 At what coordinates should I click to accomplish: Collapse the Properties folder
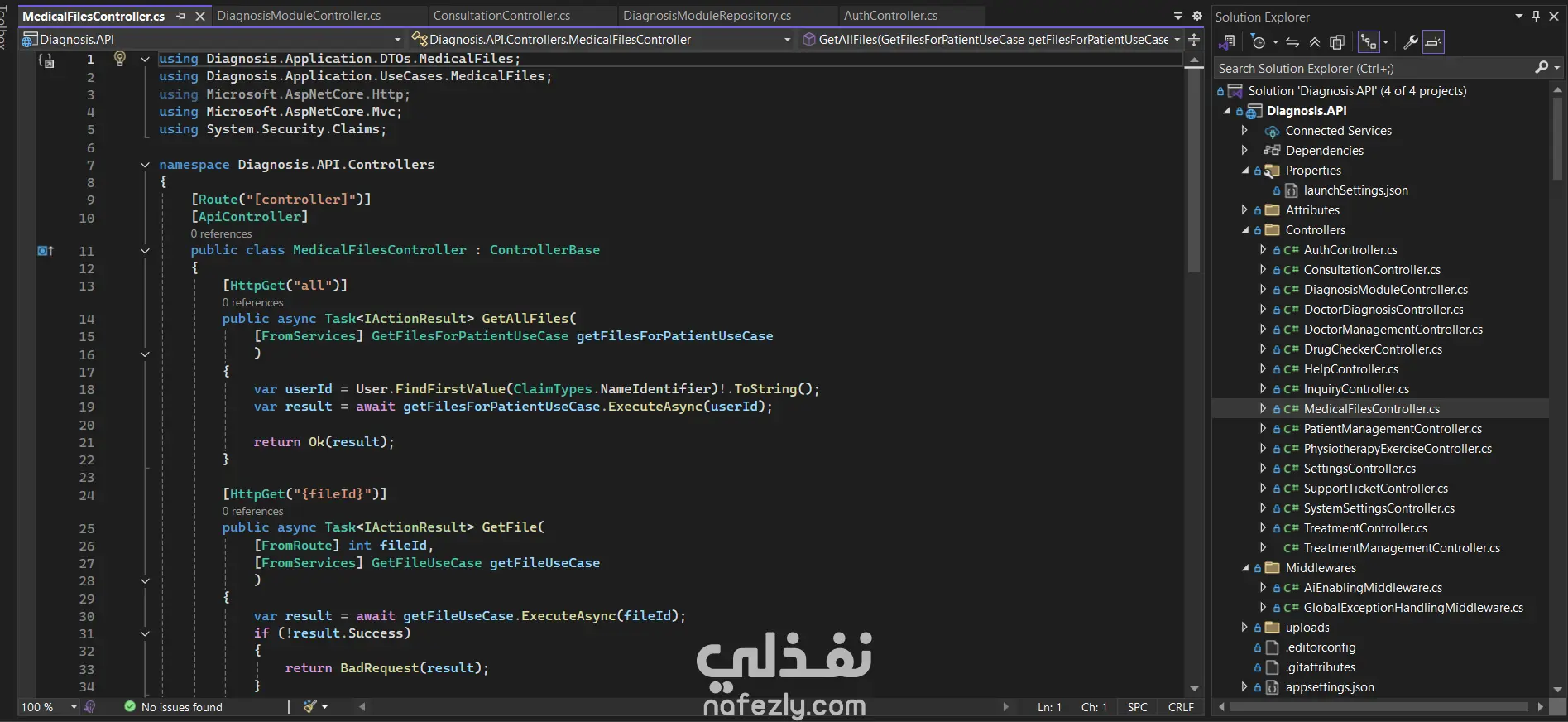[x=1244, y=171]
